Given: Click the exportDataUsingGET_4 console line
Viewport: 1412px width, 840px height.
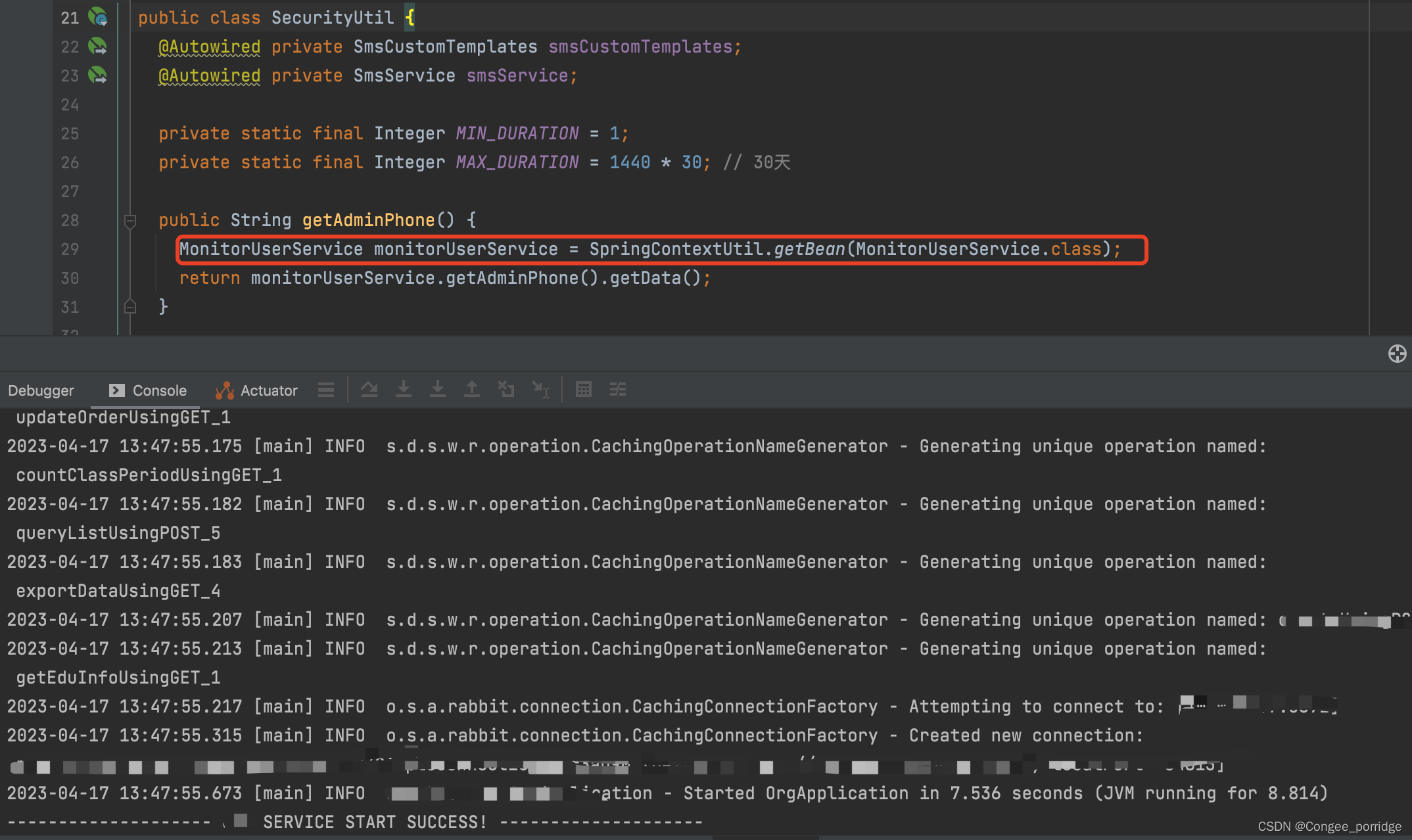Looking at the screenshot, I should tap(118, 591).
